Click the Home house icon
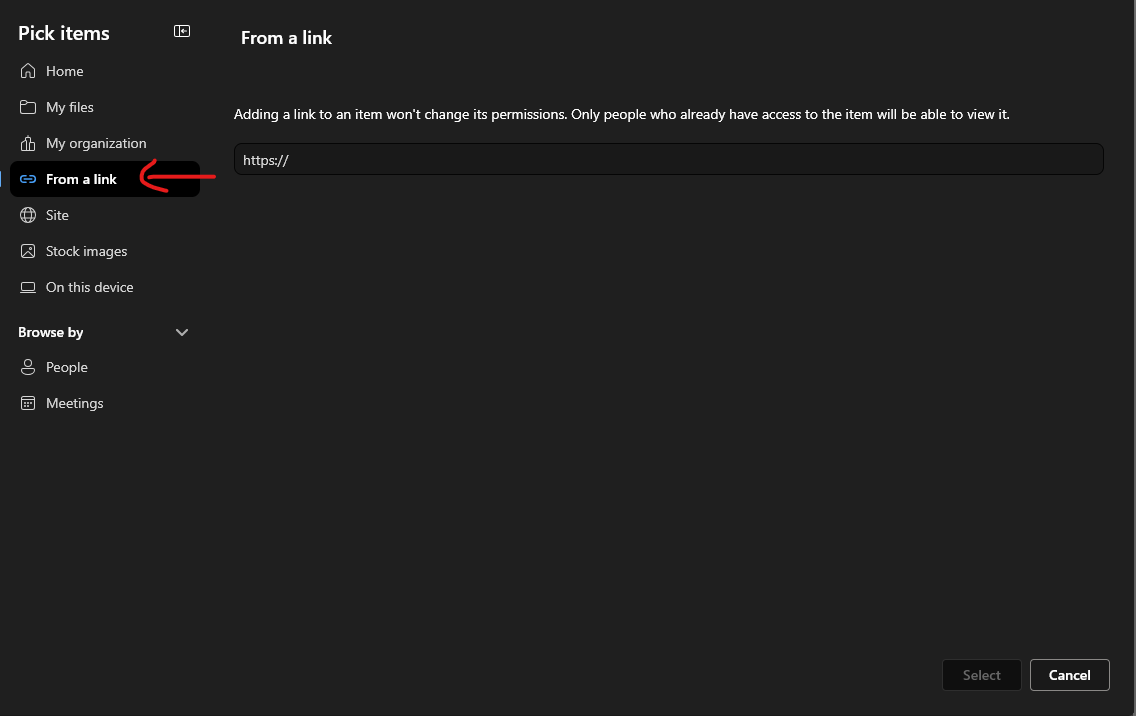Image resolution: width=1136 pixels, height=716 pixels. tap(28, 71)
